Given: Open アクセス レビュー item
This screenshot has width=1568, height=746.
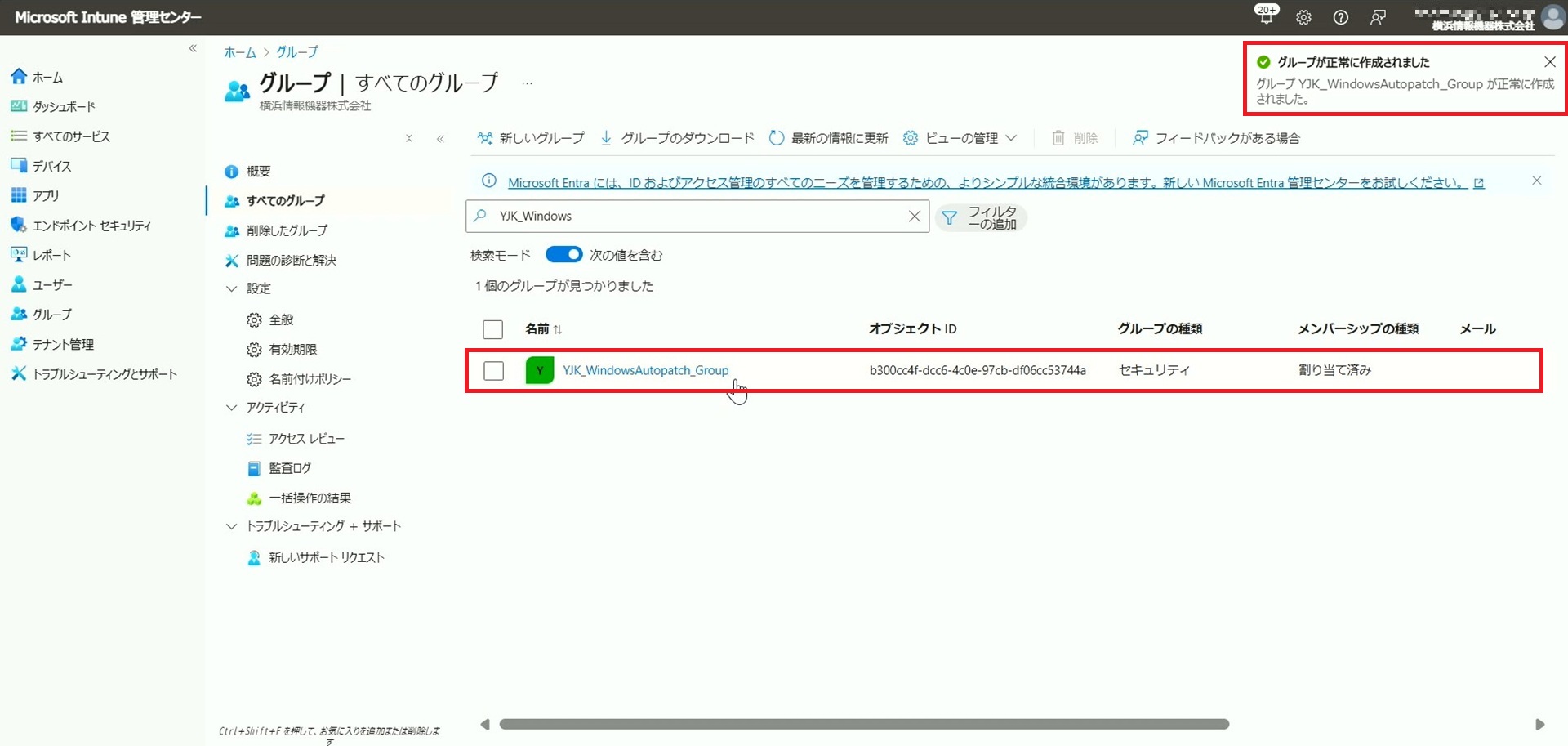Looking at the screenshot, I should [296, 439].
